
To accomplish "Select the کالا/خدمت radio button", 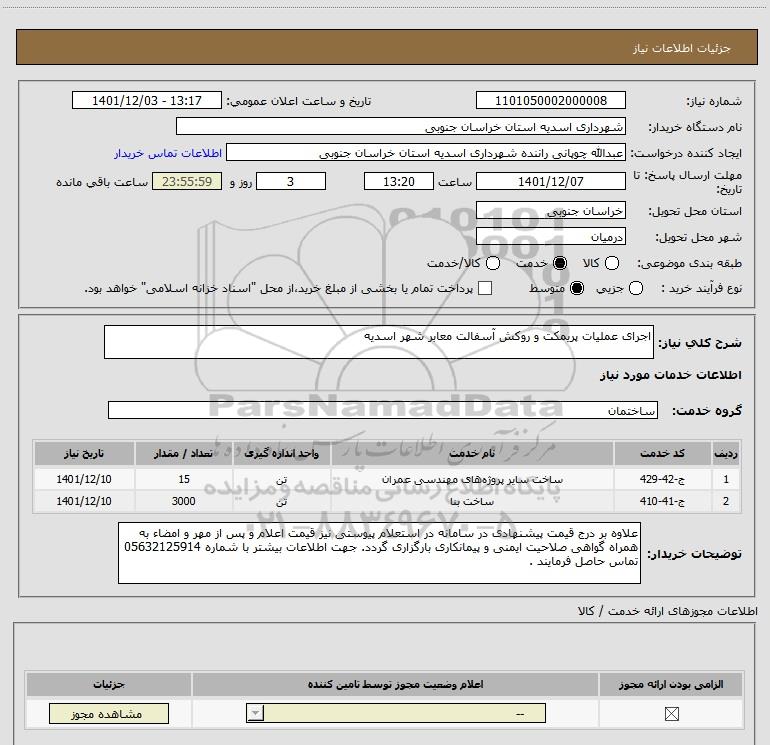I will point(493,263).
